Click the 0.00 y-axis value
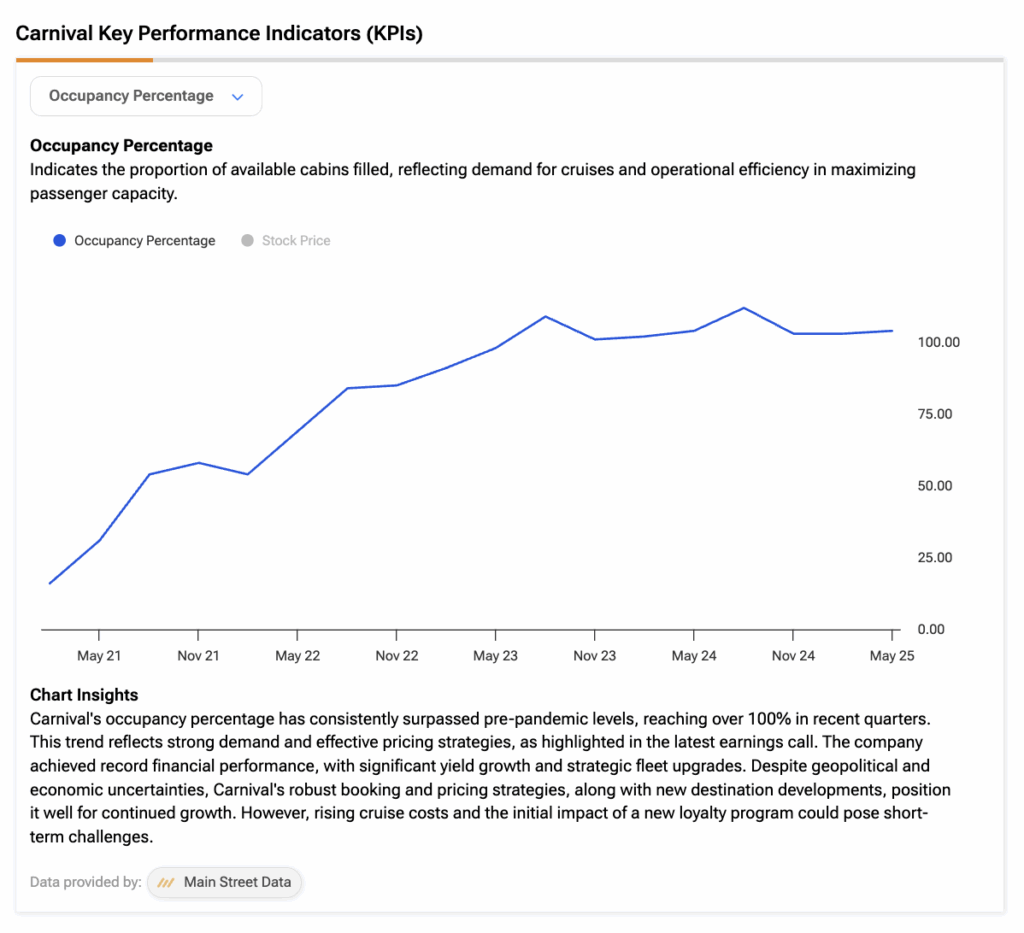1024x933 pixels. point(931,629)
